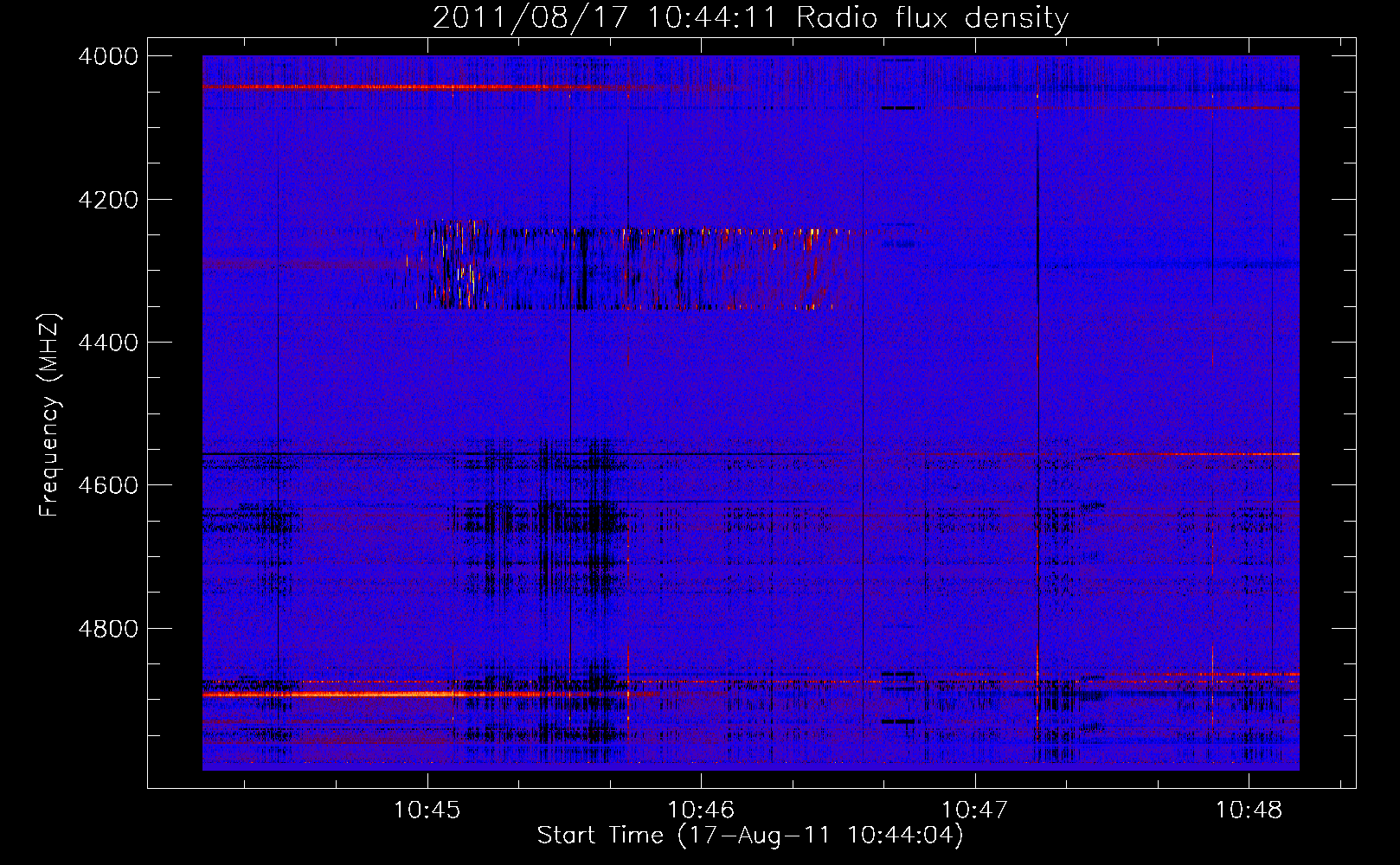1400x865 pixels.
Task: Click the 4000 frequency tick label
Action: coord(108,56)
